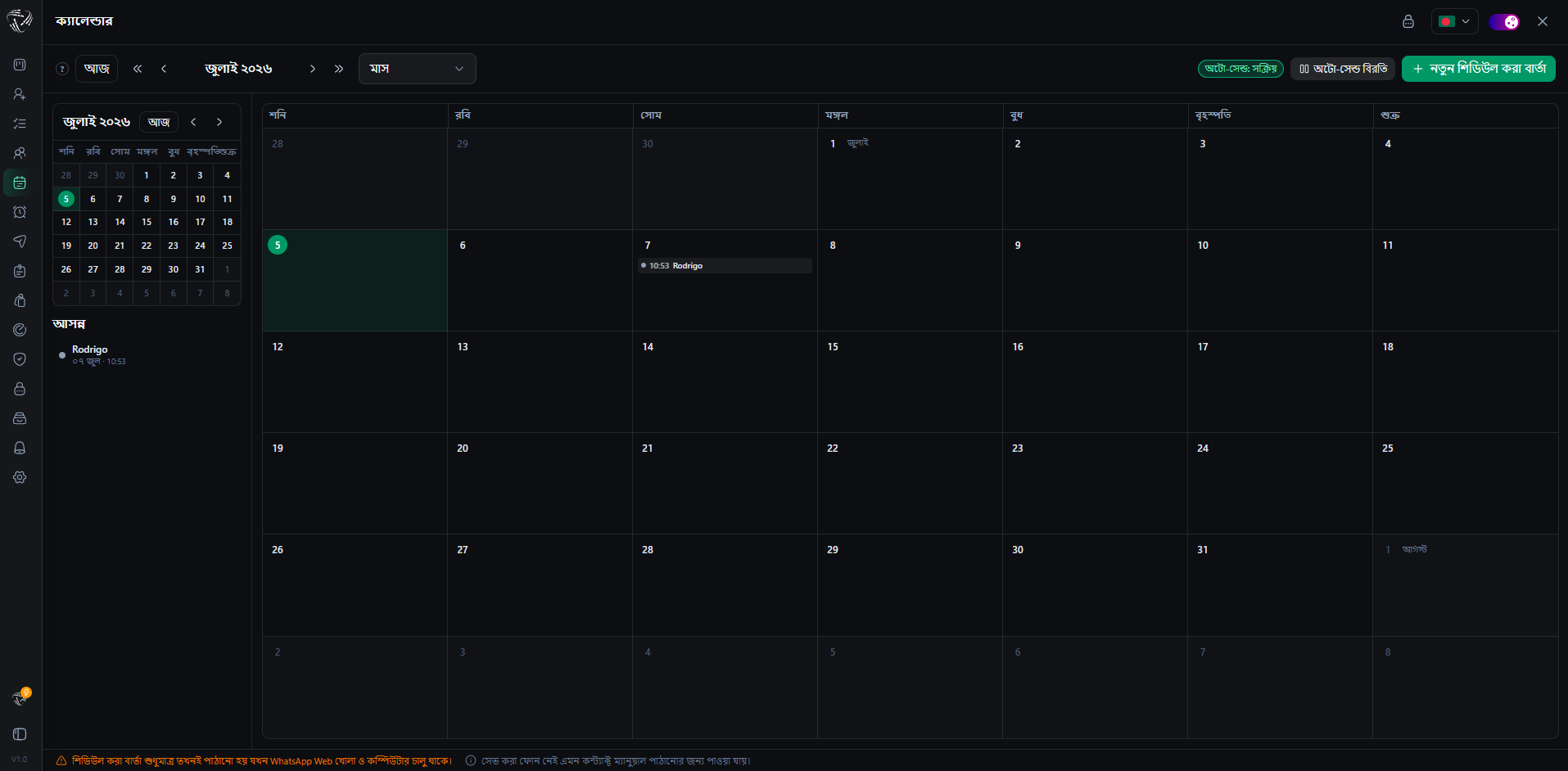Create নতুন শিডিউল করা বার্তা
This screenshot has width=1568, height=771.
1479,69
